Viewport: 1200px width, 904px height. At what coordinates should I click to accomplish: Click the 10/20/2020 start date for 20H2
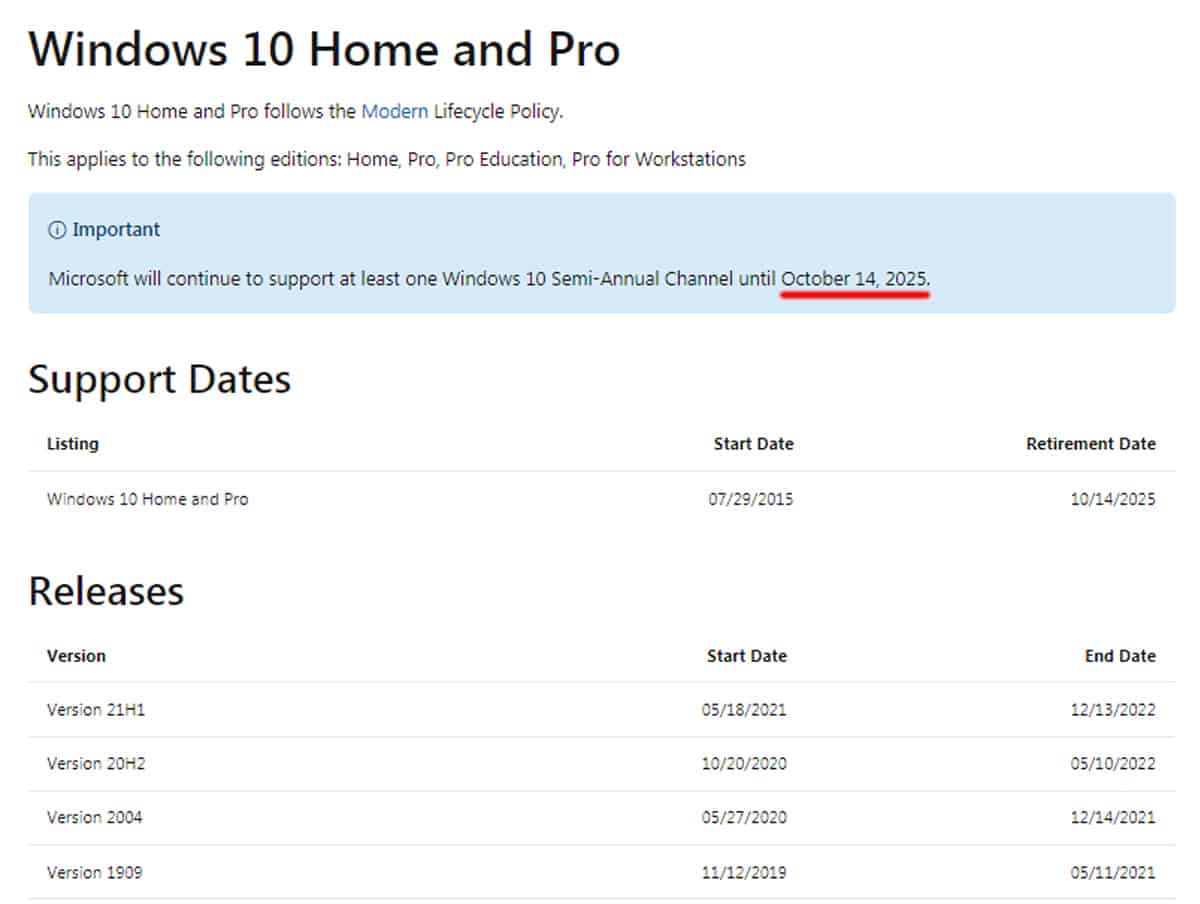click(744, 764)
